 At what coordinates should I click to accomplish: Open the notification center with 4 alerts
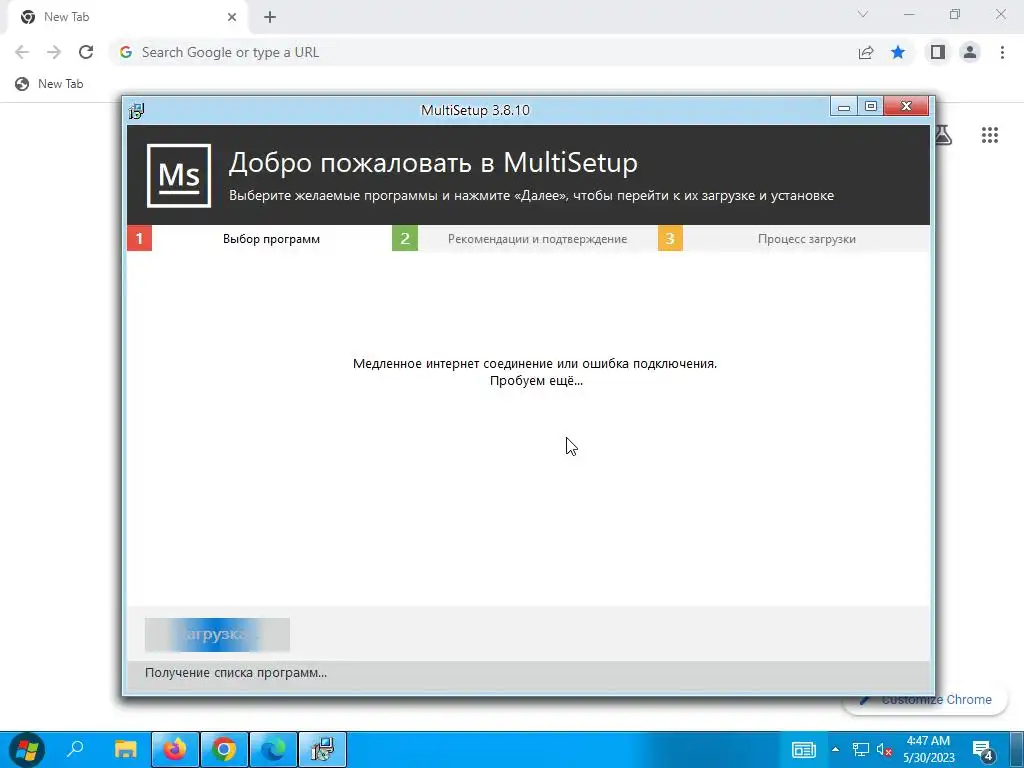click(x=983, y=750)
